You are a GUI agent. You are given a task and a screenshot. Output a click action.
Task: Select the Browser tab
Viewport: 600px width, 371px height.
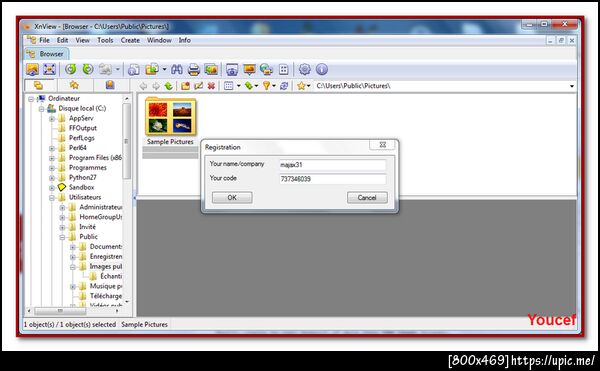[x=47, y=54]
